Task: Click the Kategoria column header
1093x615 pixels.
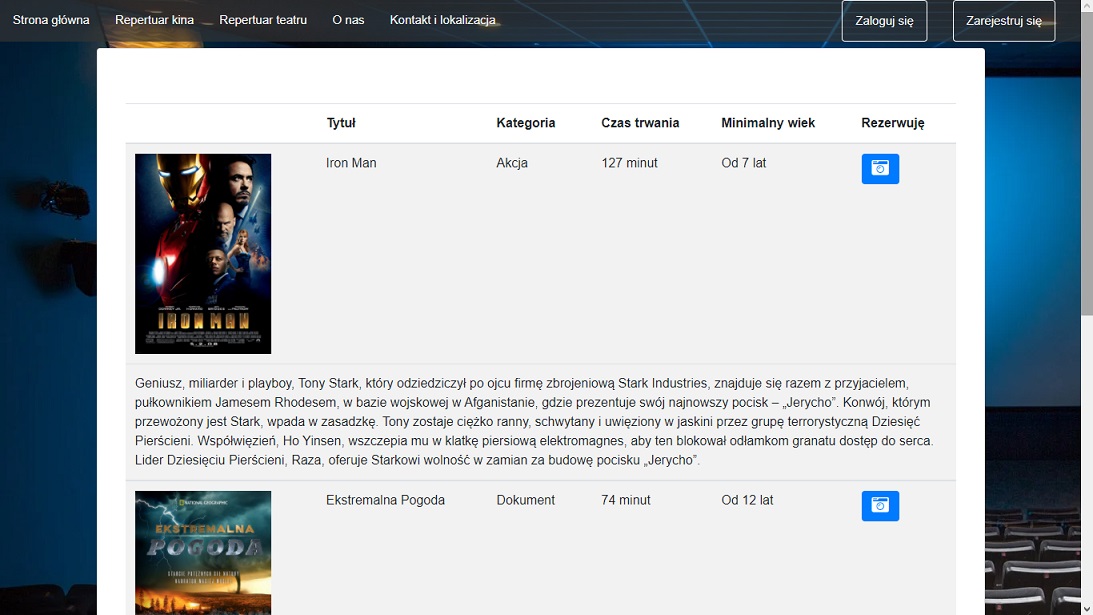Action: click(x=526, y=123)
